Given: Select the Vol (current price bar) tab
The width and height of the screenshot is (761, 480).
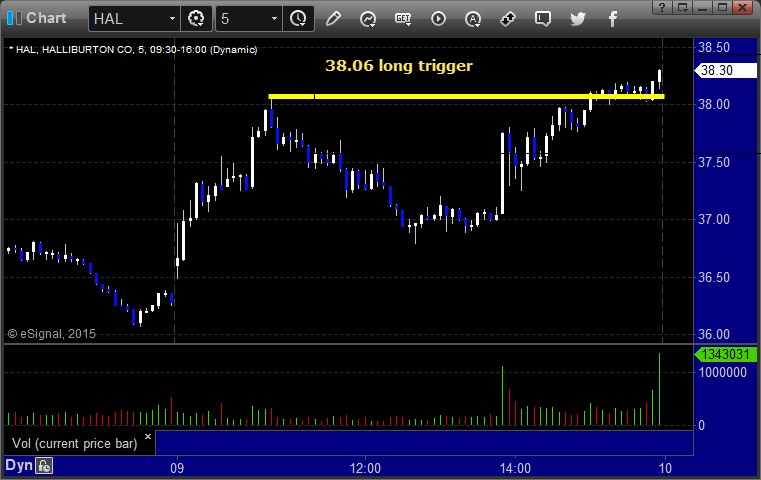Looking at the screenshot, I should (x=75, y=443).
